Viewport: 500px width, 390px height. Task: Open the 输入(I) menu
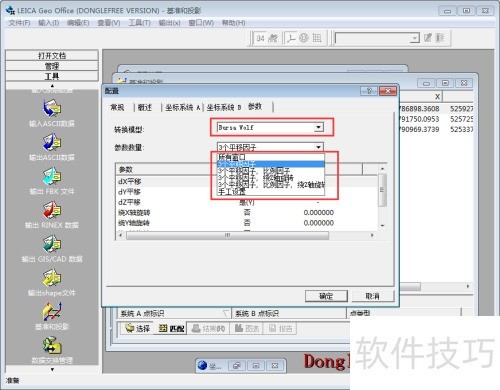coord(49,23)
